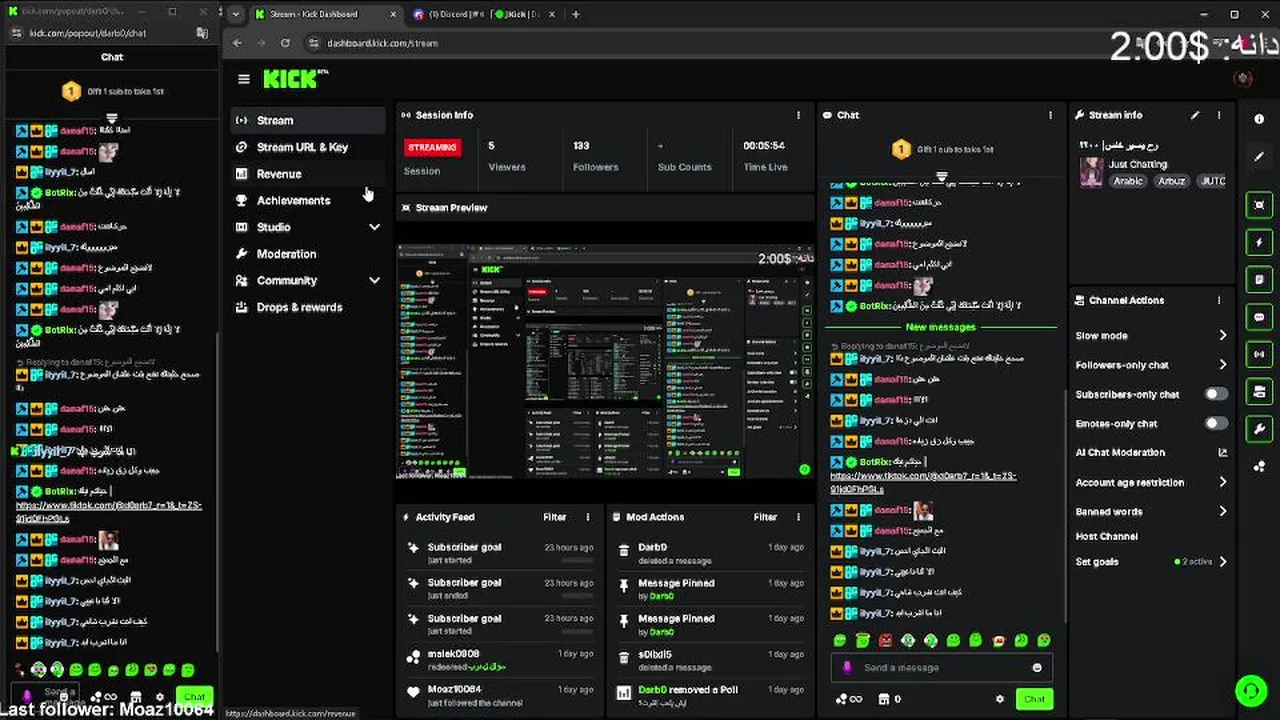Click the broadcast signal icon in right sidebar
This screenshot has height=720, width=1280.
click(1259, 354)
